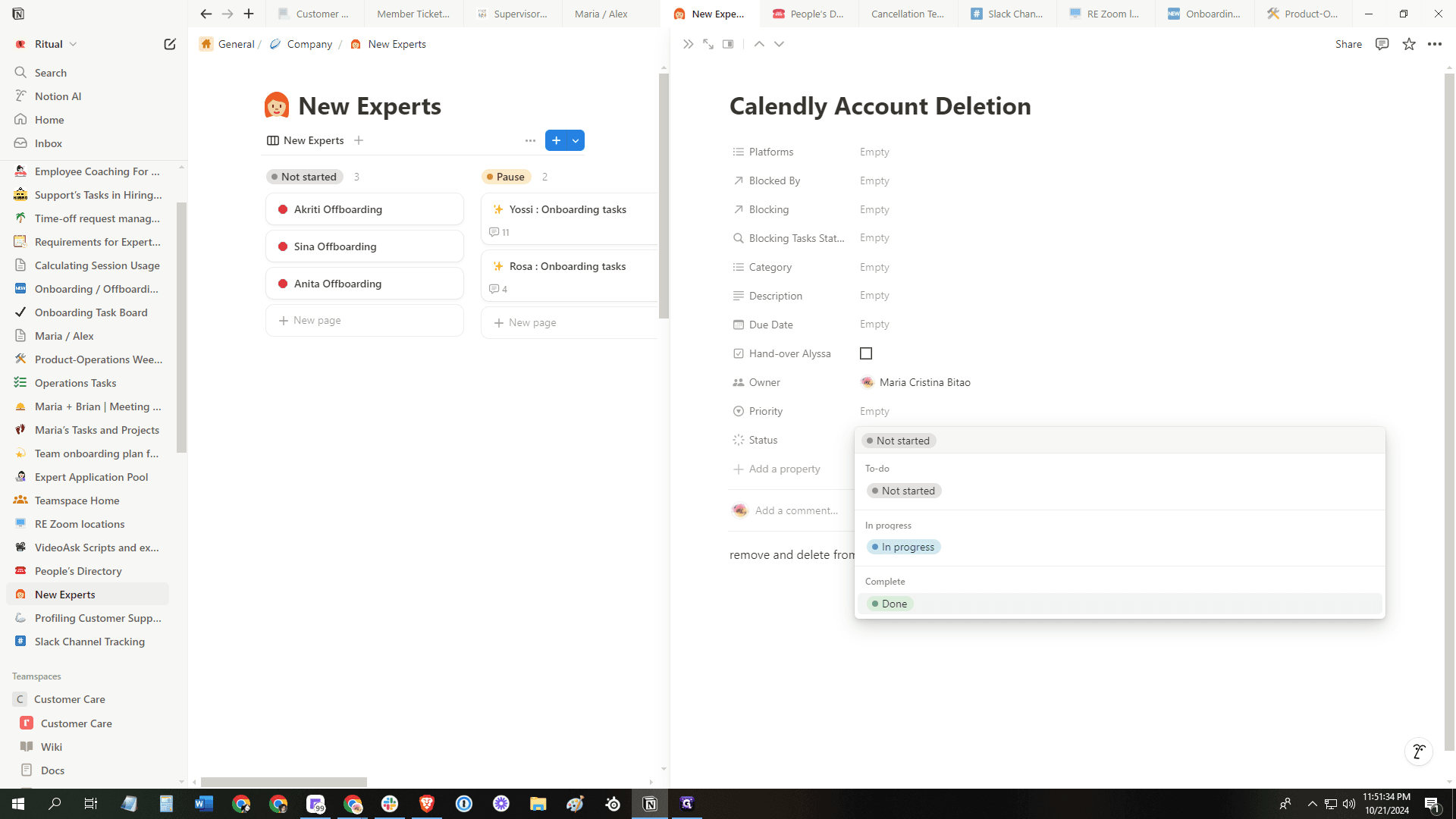Open the General breadcrumb link

click(227, 44)
